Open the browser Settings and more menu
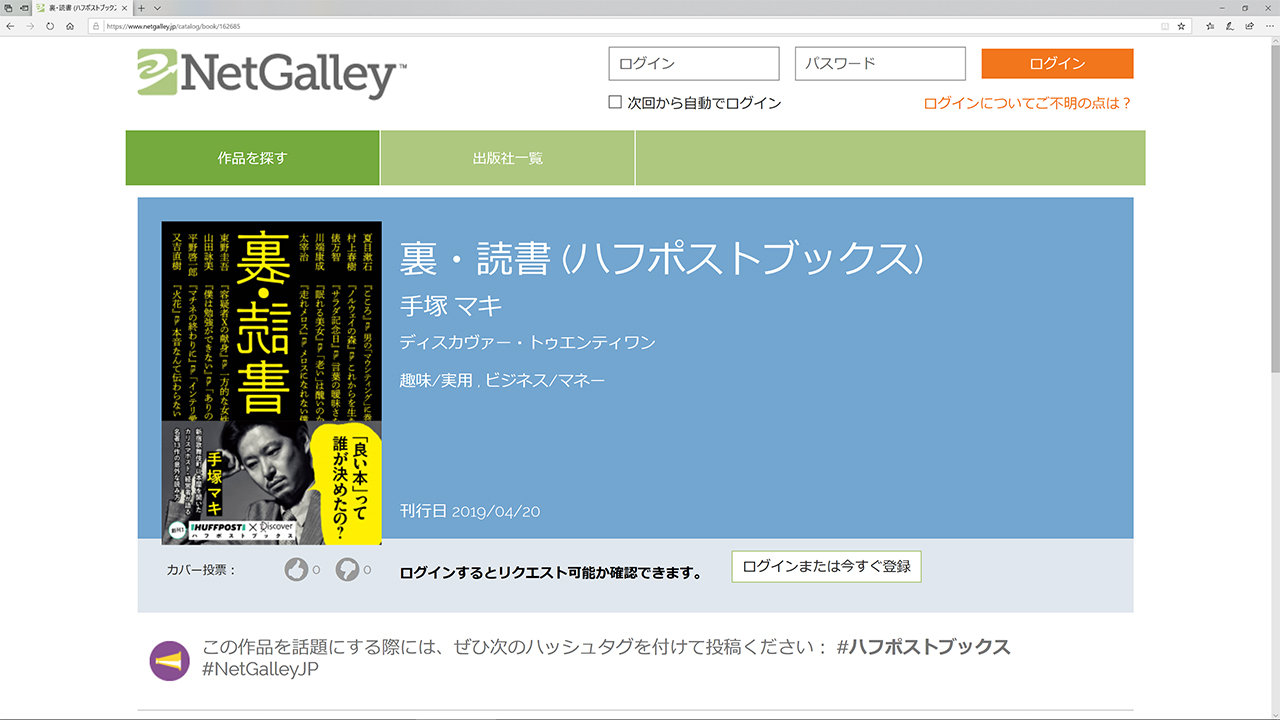This screenshot has height=720, width=1280. (x=1268, y=26)
